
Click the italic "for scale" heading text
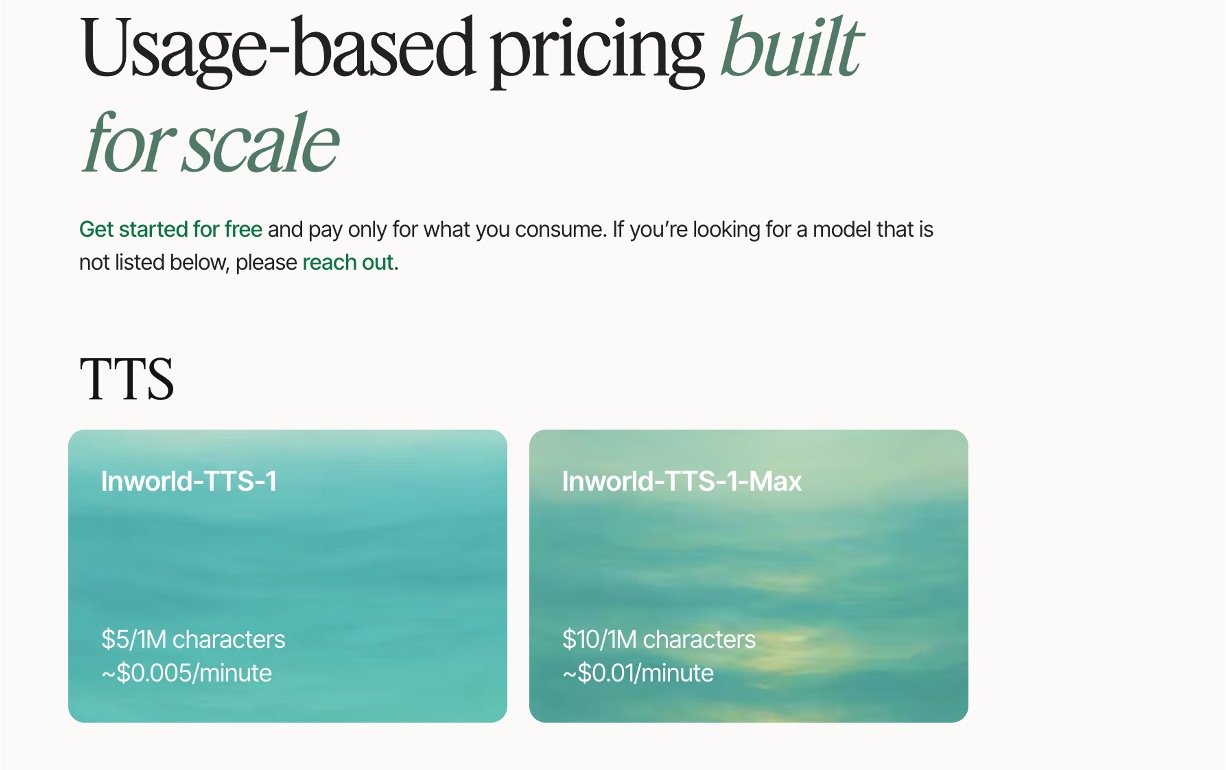pos(210,143)
